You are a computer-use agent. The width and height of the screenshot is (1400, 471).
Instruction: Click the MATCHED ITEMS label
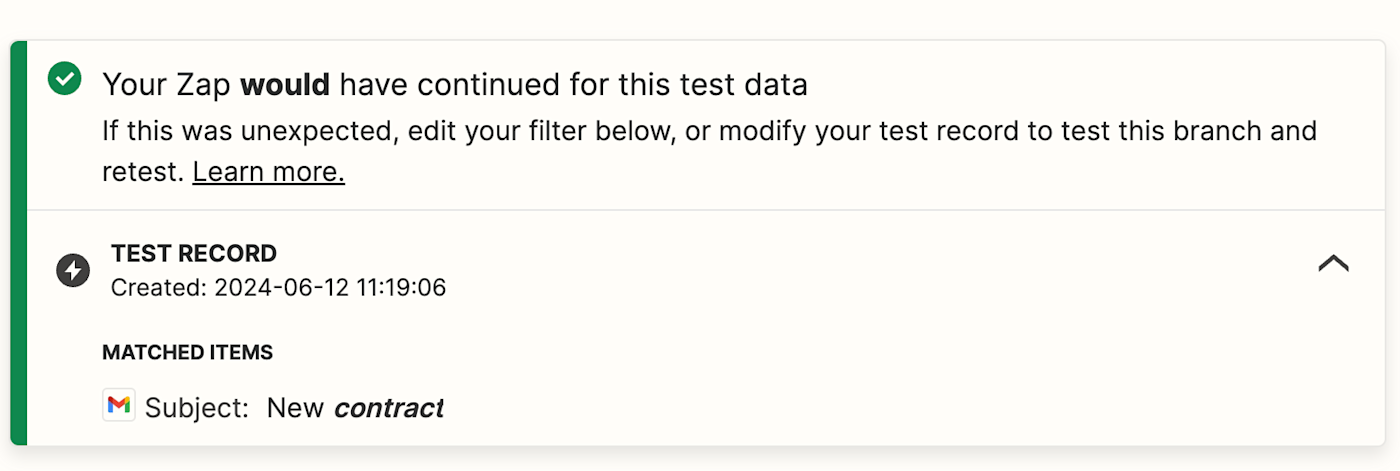pos(187,352)
